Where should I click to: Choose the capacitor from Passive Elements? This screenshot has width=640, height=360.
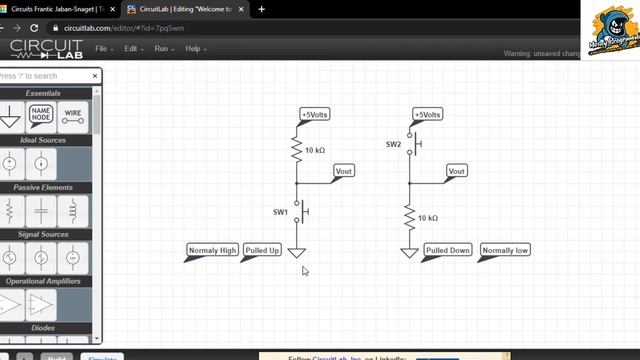tap(41, 211)
